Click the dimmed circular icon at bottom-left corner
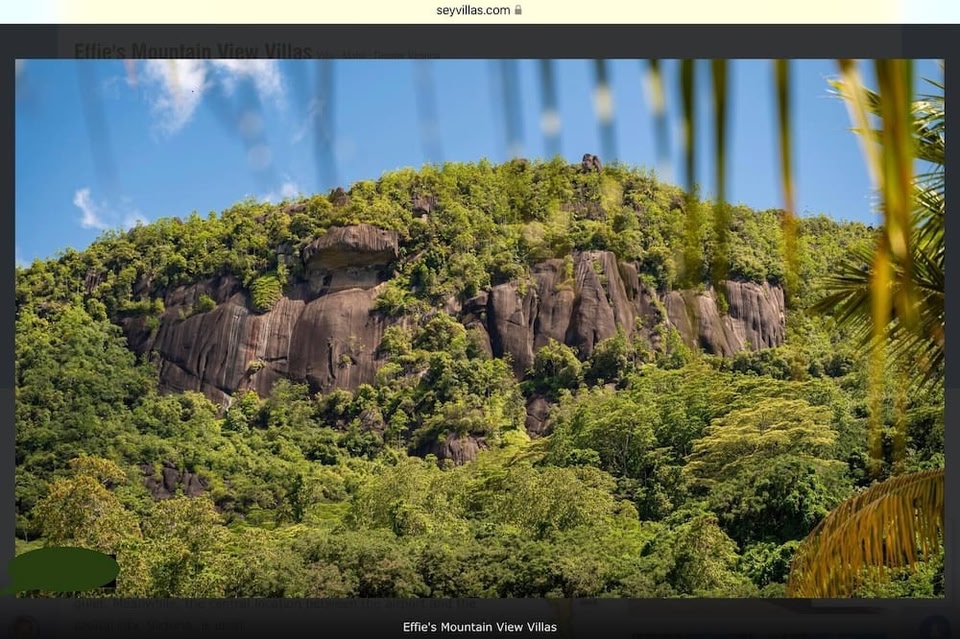Image resolution: width=960 pixels, height=639 pixels. pyautogui.click(x=24, y=627)
